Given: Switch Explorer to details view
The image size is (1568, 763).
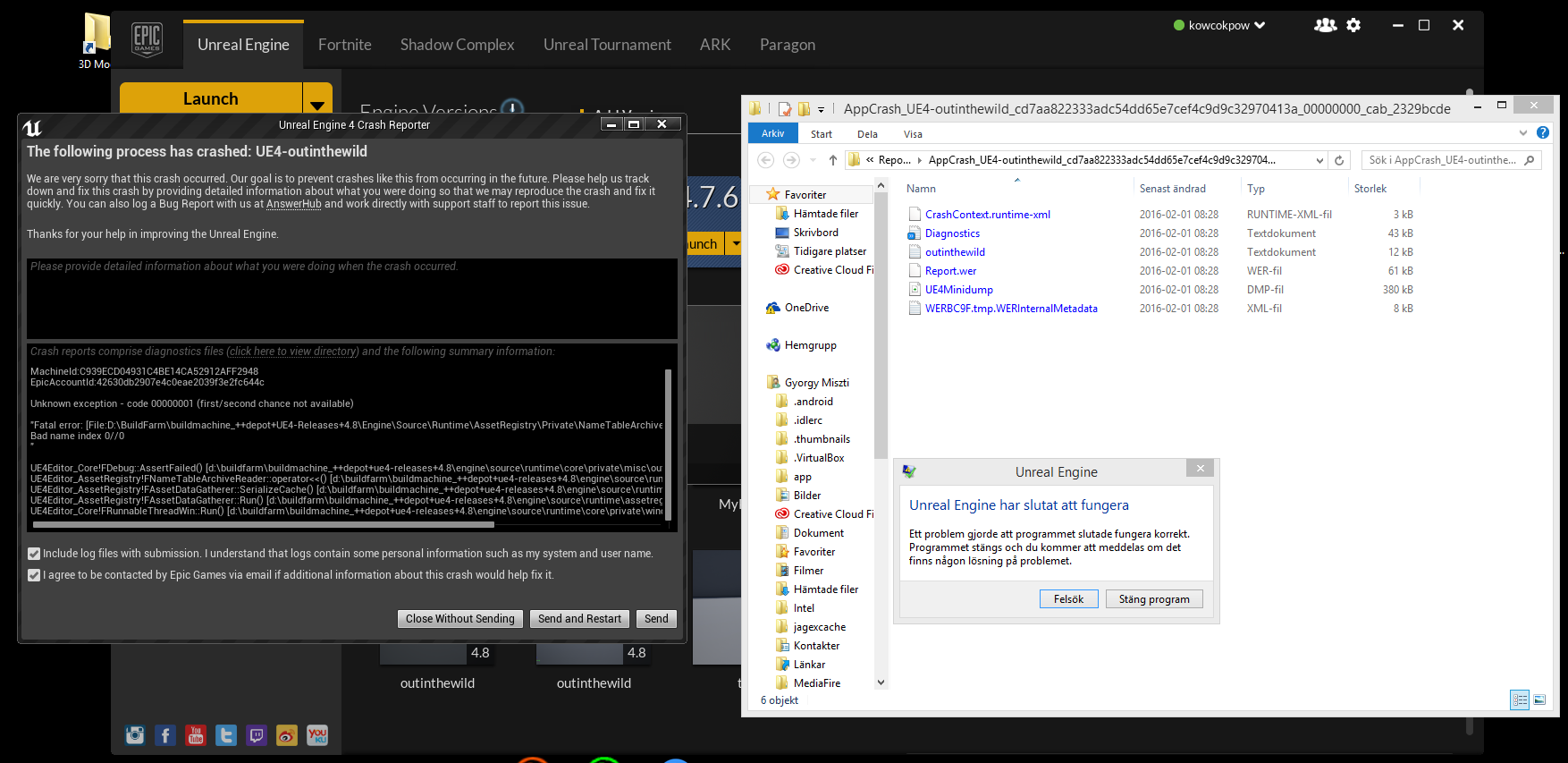Looking at the screenshot, I should (x=1520, y=700).
